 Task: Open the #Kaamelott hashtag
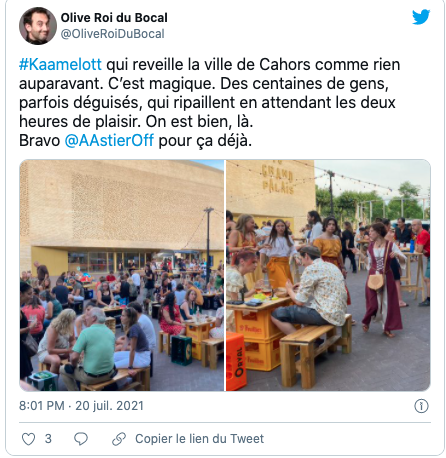point(60,64)
